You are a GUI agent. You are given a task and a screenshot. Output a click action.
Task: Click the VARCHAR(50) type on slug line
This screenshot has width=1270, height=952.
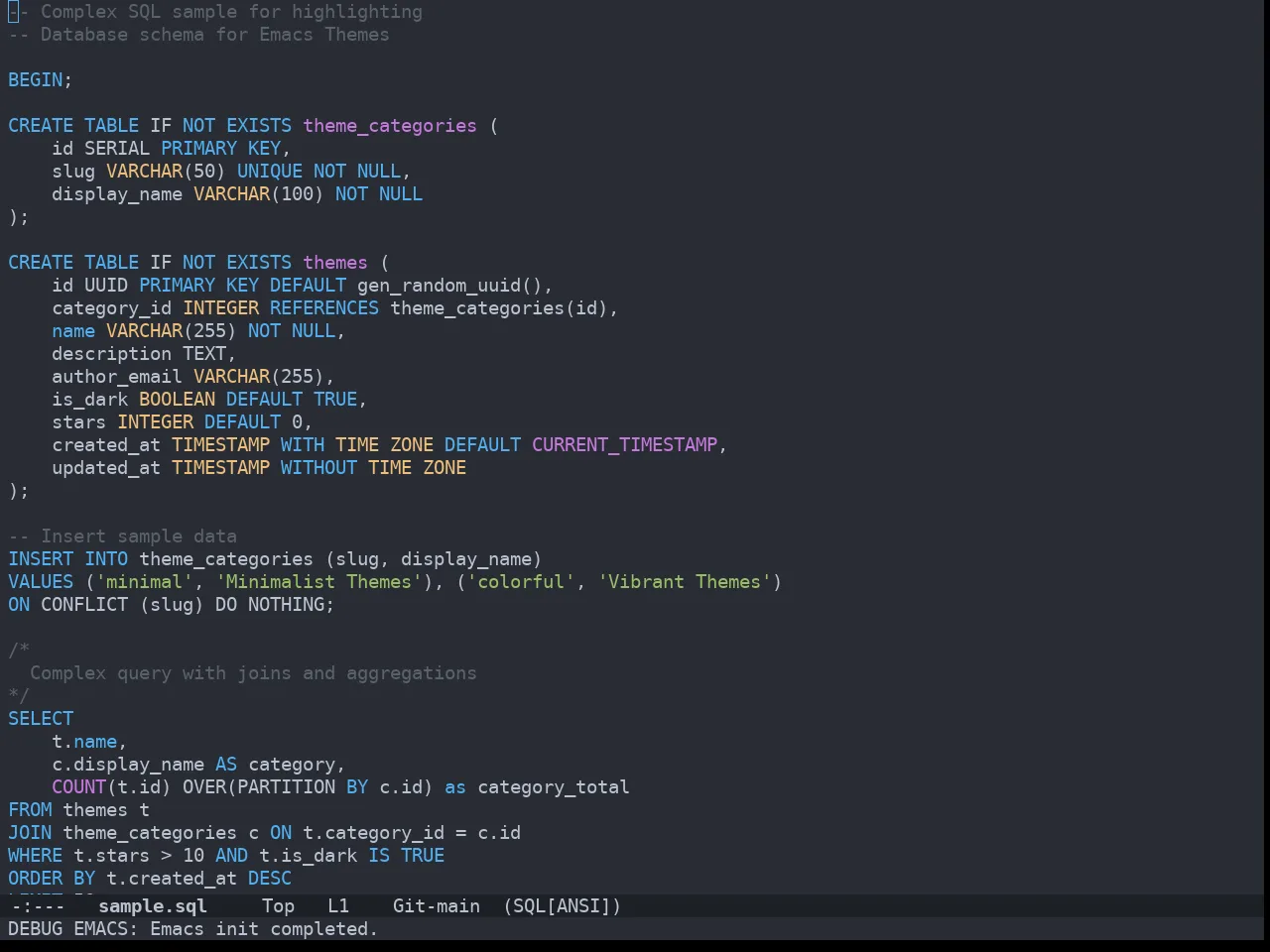click(x=166, y=172)
